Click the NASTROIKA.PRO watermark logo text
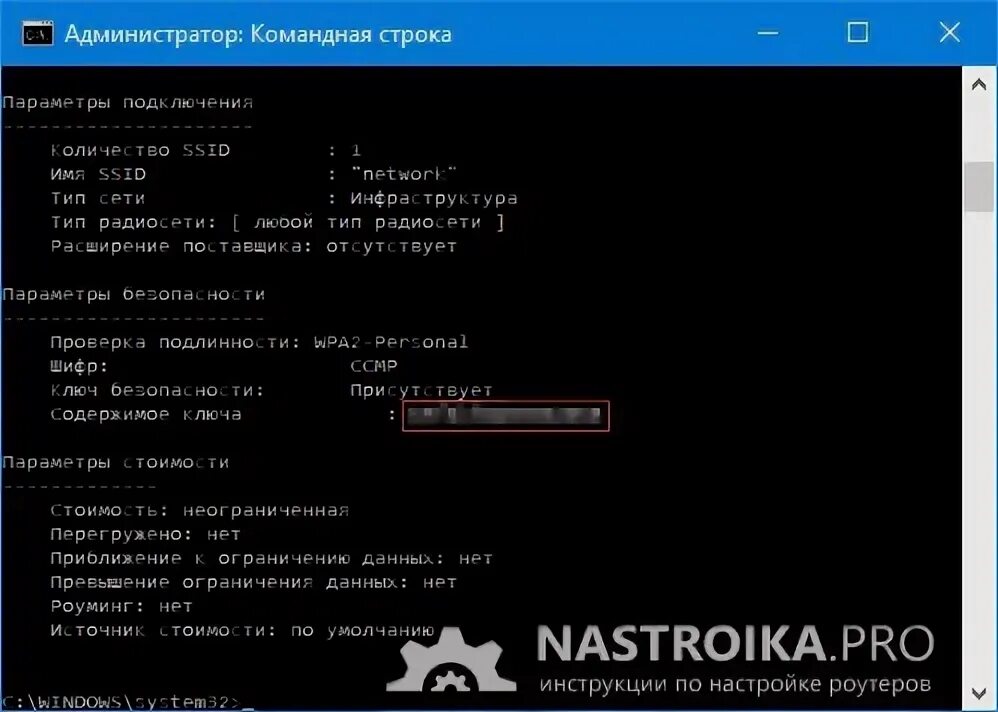 point(734,643)
